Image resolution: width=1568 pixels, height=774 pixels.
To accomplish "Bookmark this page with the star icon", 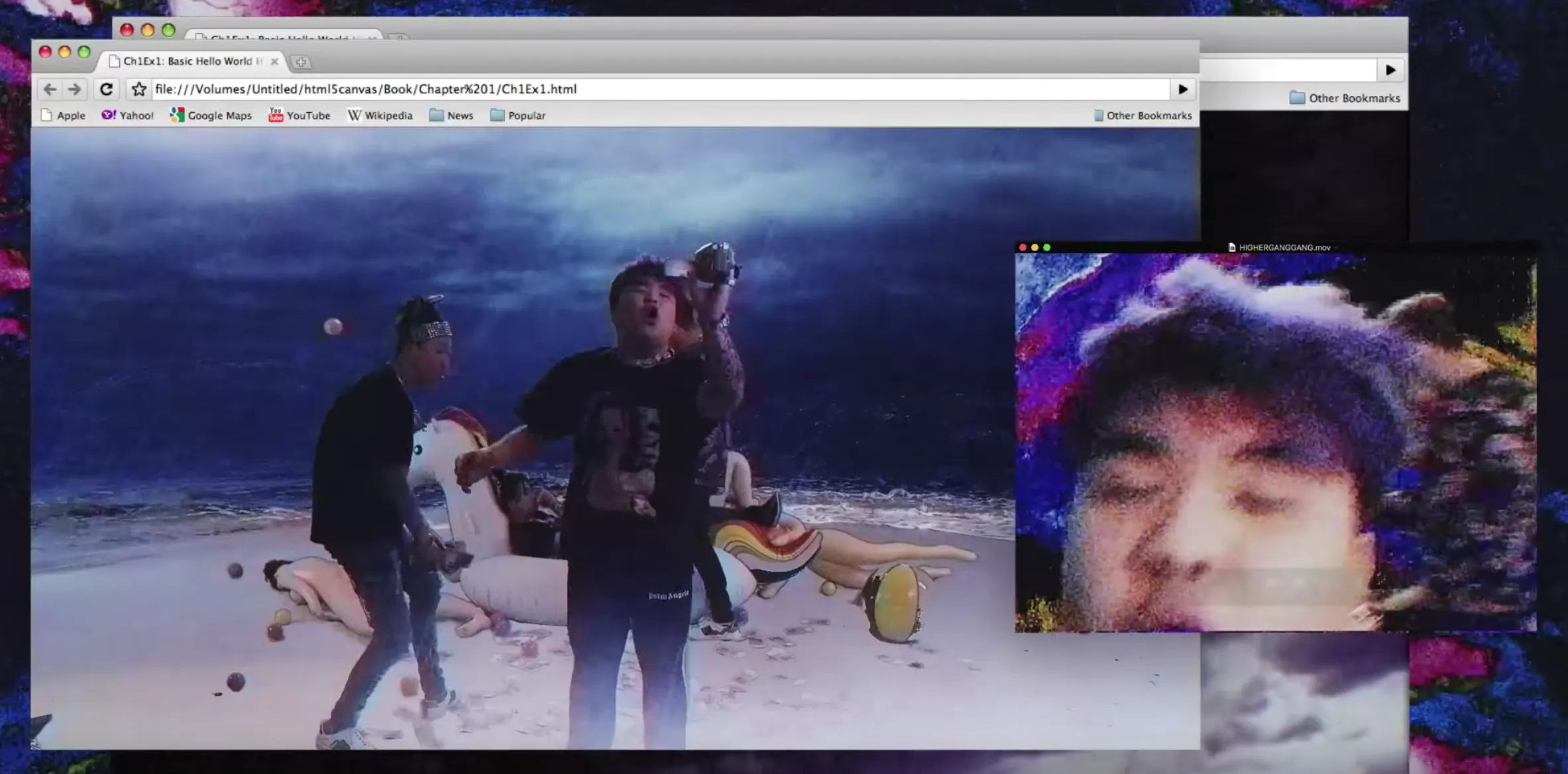I will 139,89.
